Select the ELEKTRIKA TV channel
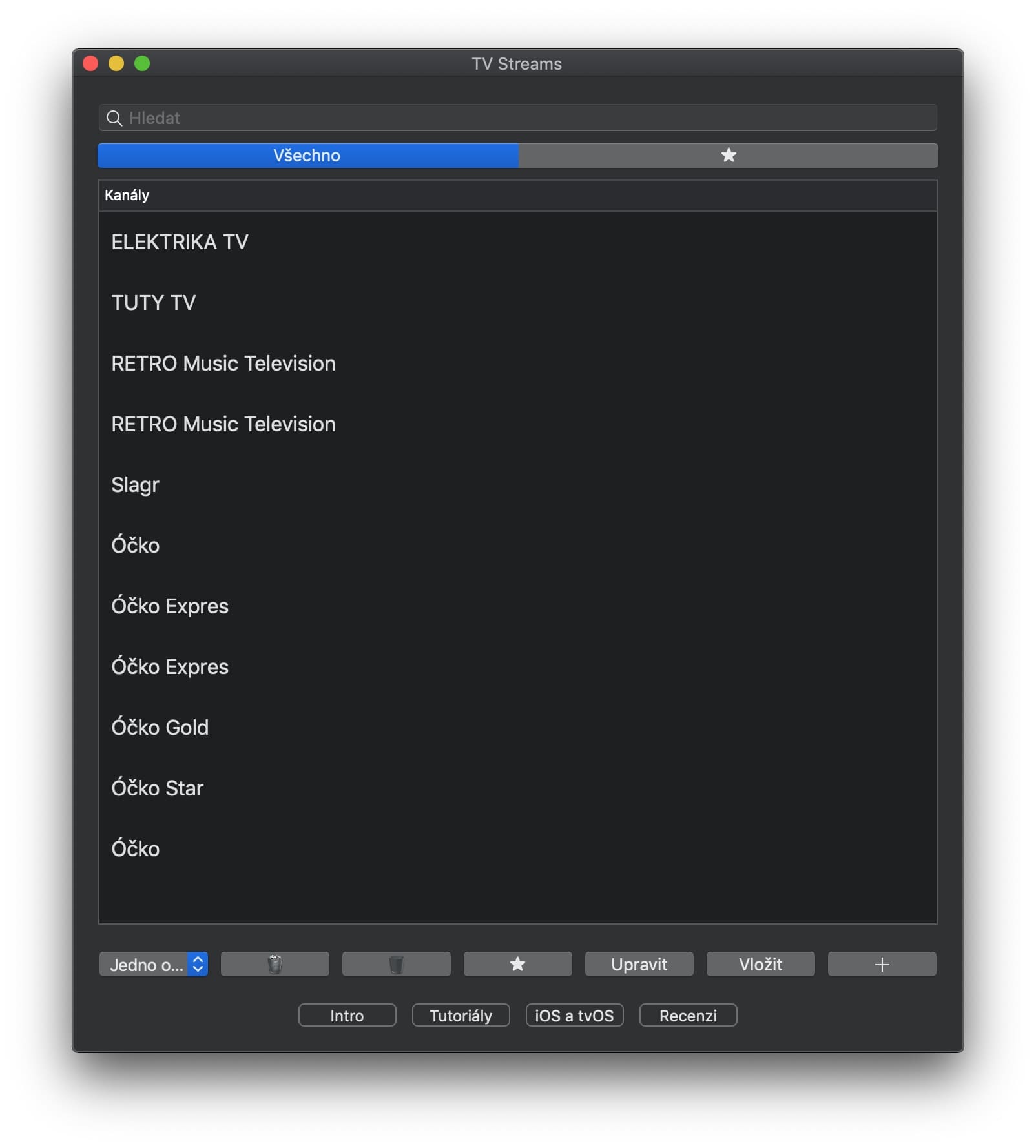The width and height of the screenshot is (1036, 1148). tap(517, 242)
